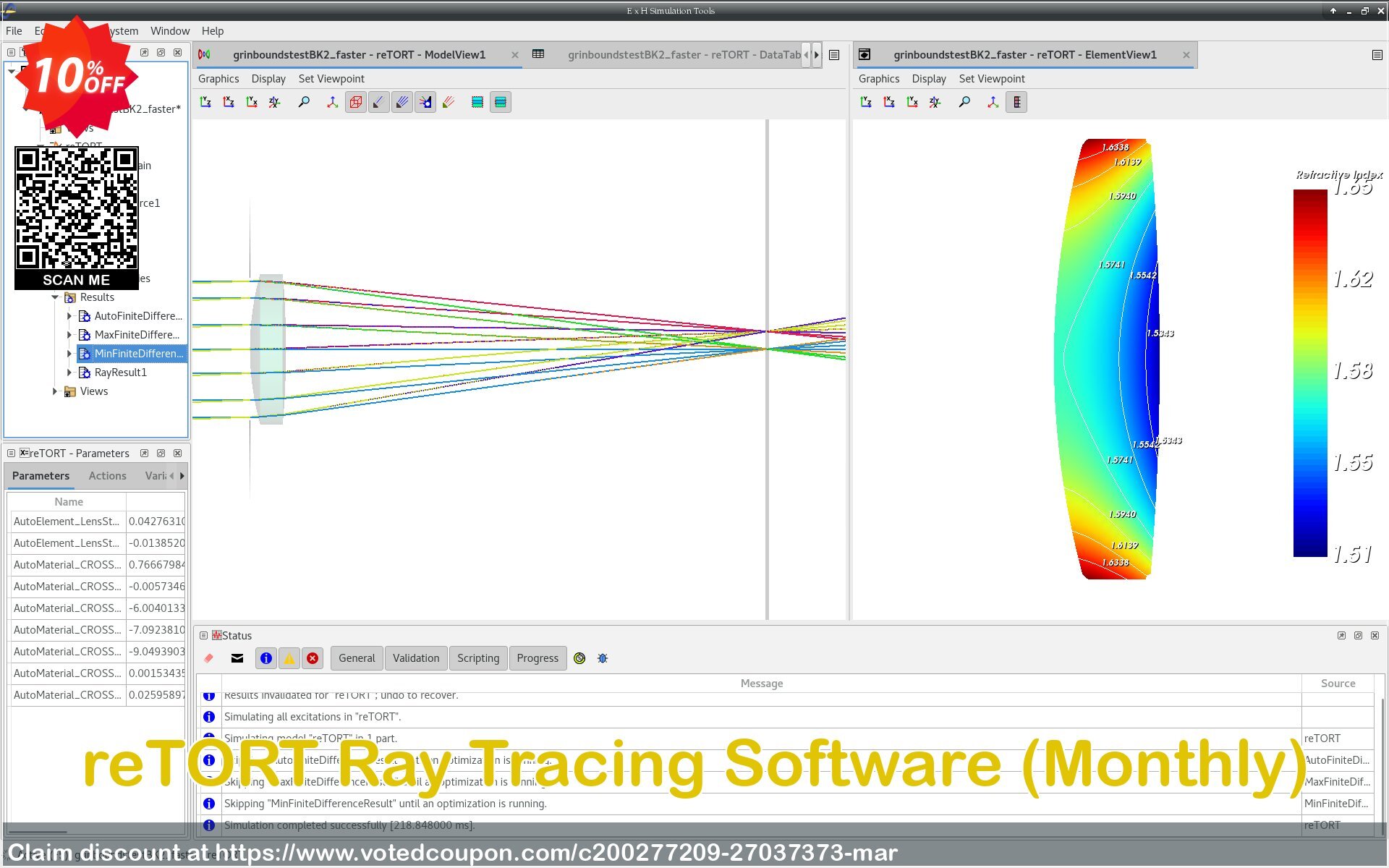Expand MinFiniteDifference result node

(69, 354)
